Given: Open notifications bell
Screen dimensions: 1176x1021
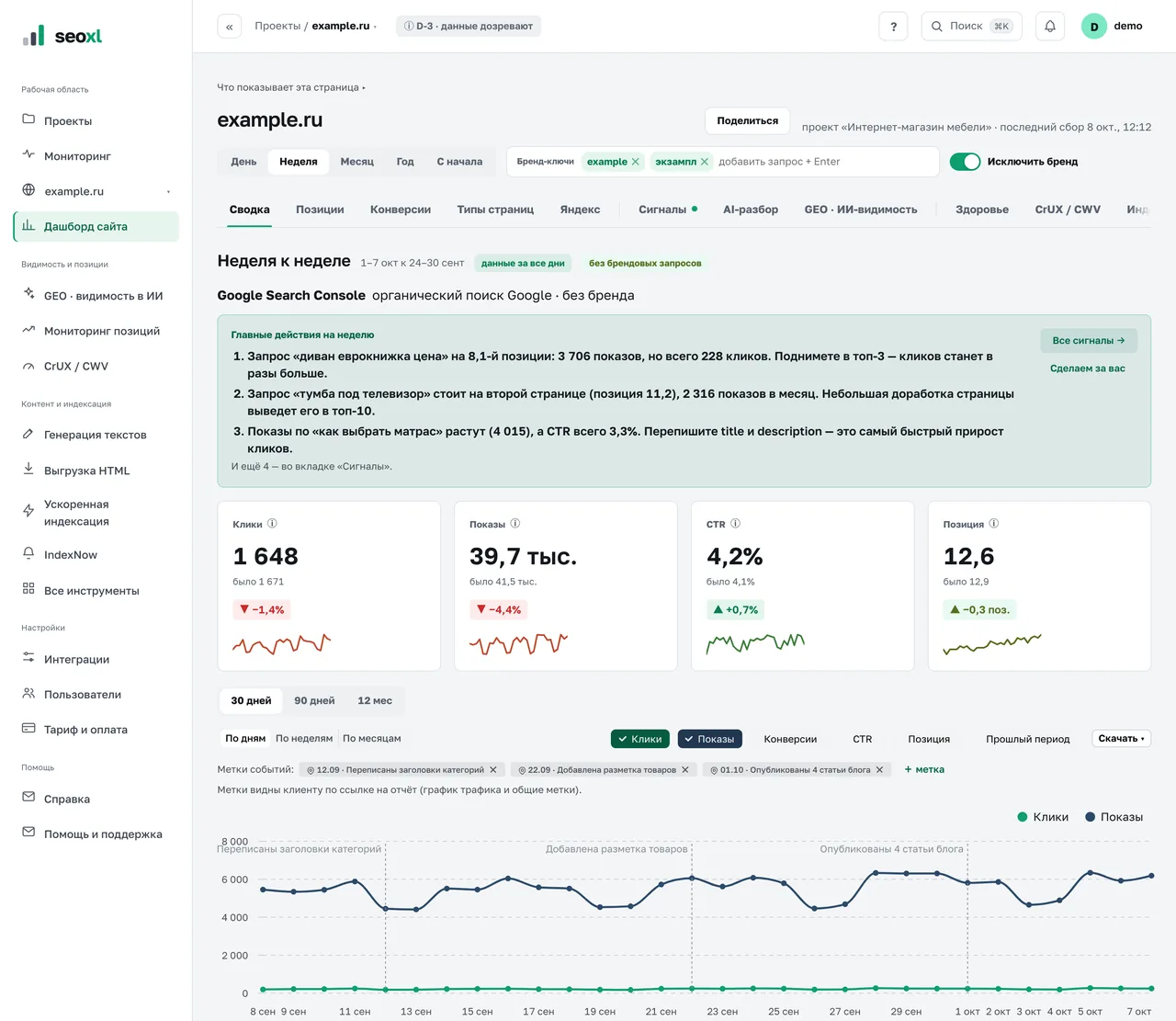Looking at the screenshot, I should 1050,27.
